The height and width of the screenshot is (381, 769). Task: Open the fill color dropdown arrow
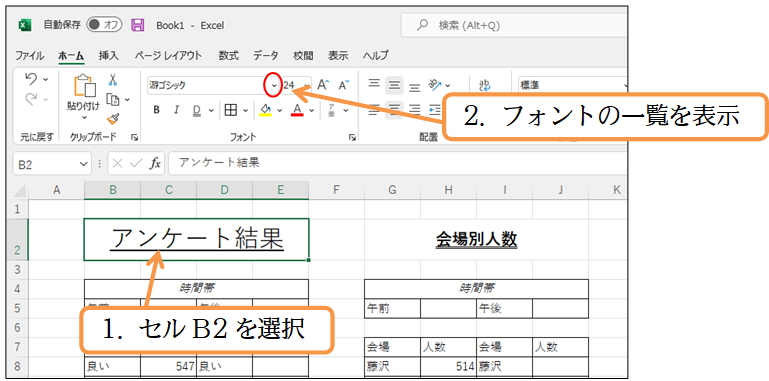tap(280, 110)
